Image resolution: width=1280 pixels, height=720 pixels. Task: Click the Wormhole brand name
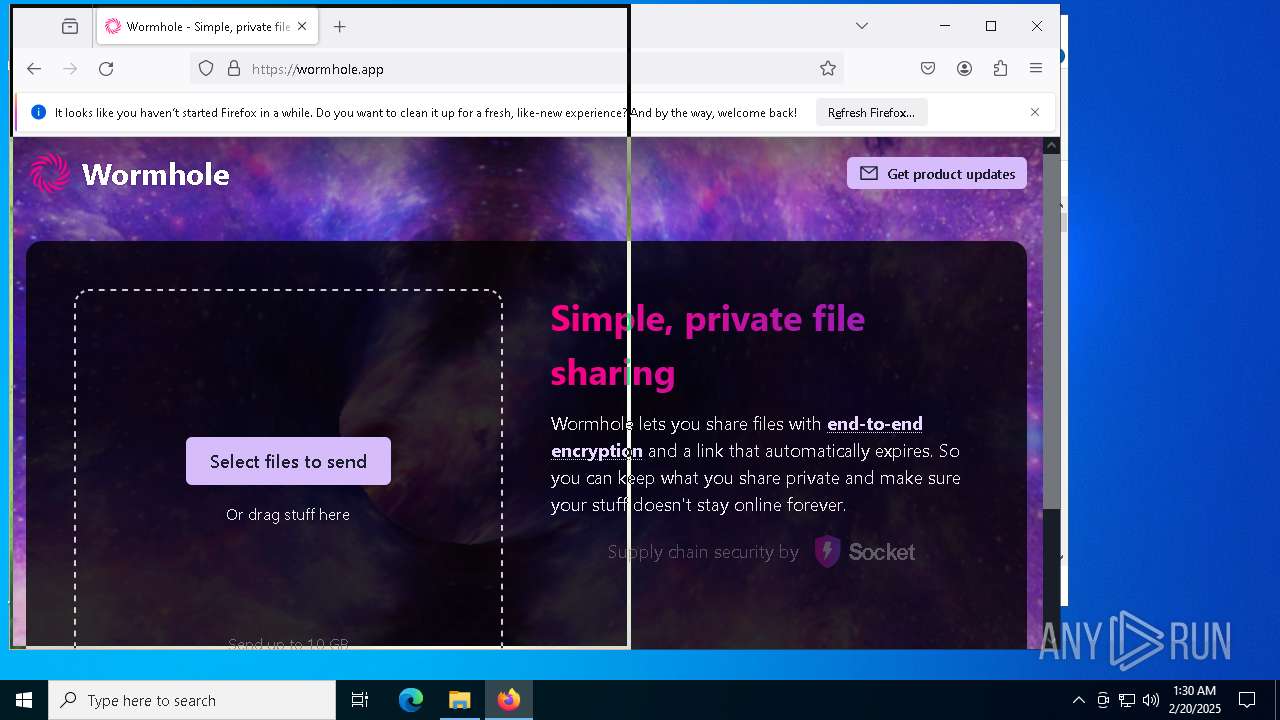pos(156,175)
